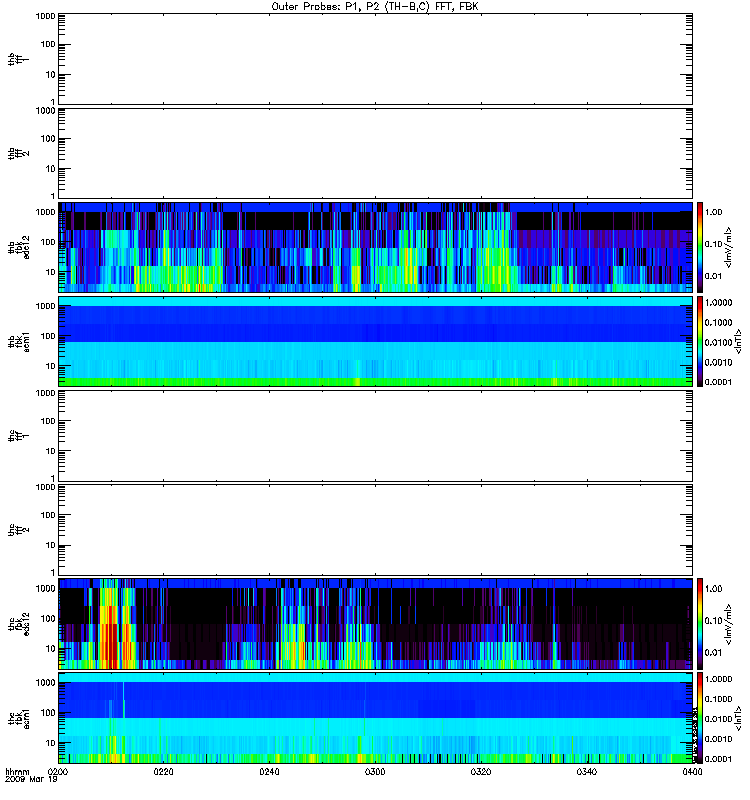Click the thb edc12 color scale bar
Viewport: 750px width, 800px height.
coord(700,247)
